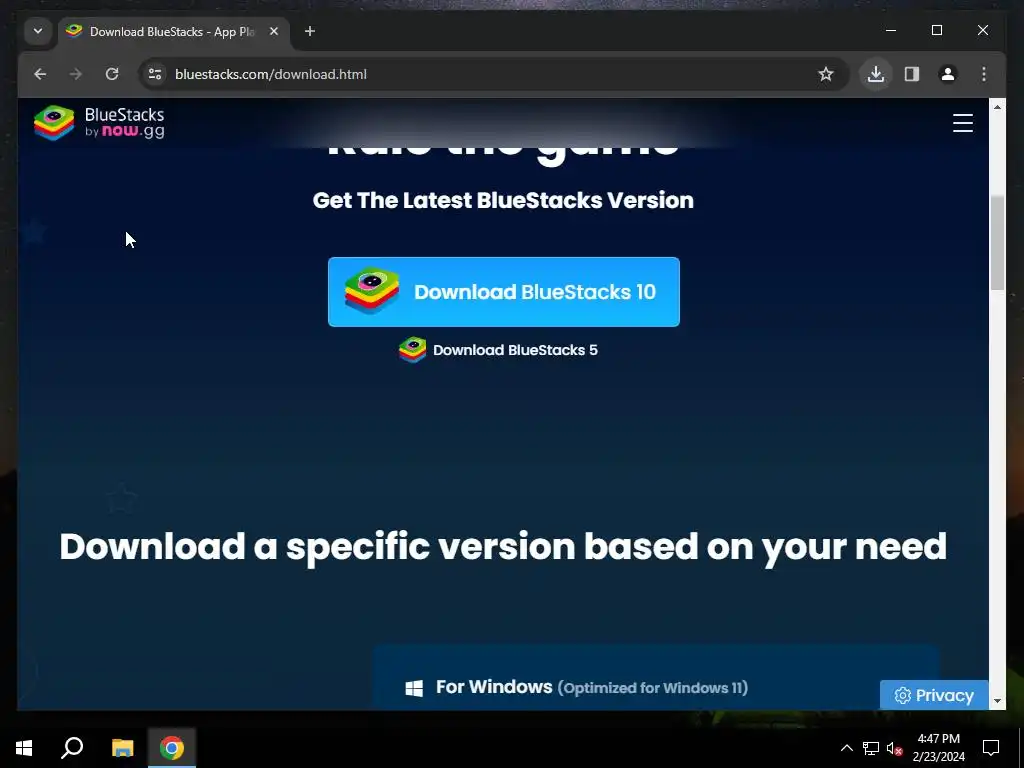Click the BlueStacks 5 small logo icon
Screen dimensions: 1024x768
tap(413, 350)
